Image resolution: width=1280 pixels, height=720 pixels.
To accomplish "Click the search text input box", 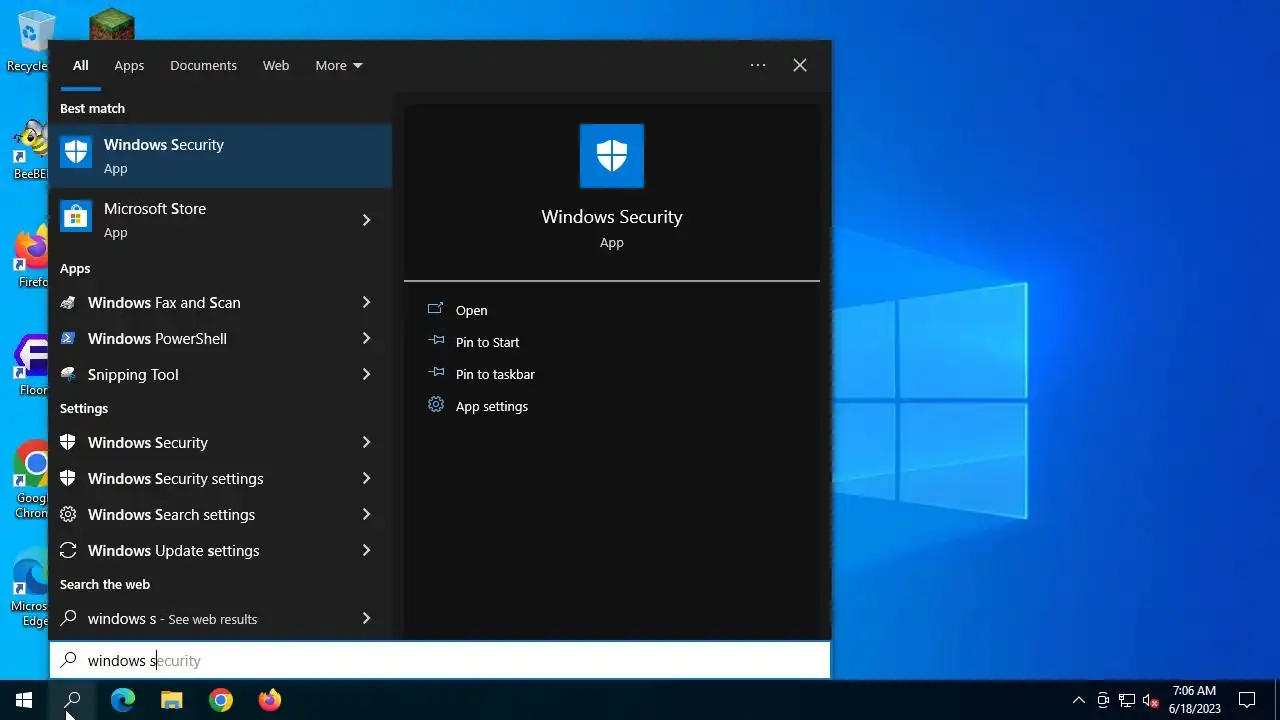I will coord(440,660).
